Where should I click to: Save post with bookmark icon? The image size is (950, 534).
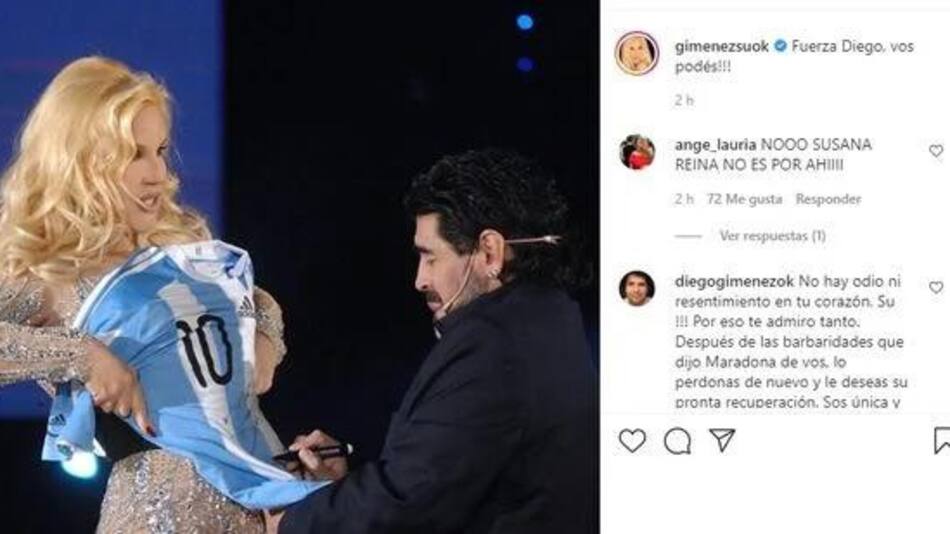pos(942,441)
